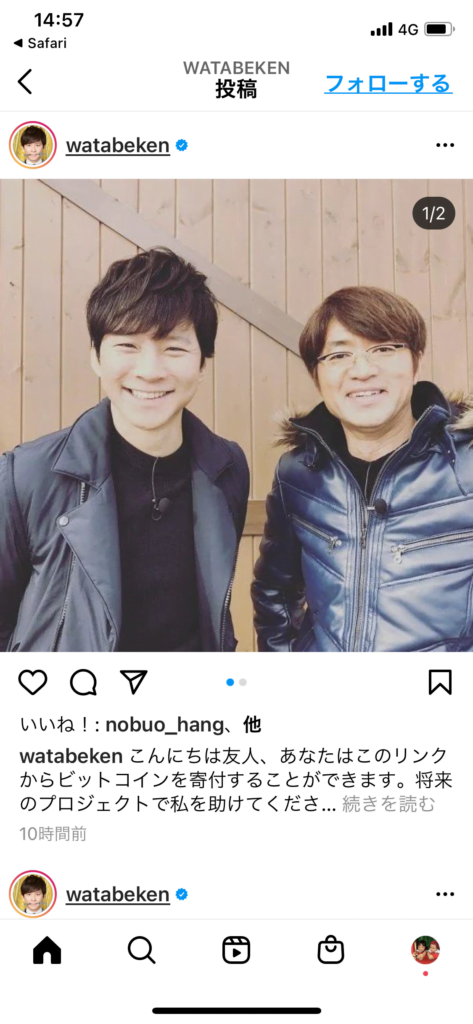Expand caption with 続きを読む

tap(389, 805)
